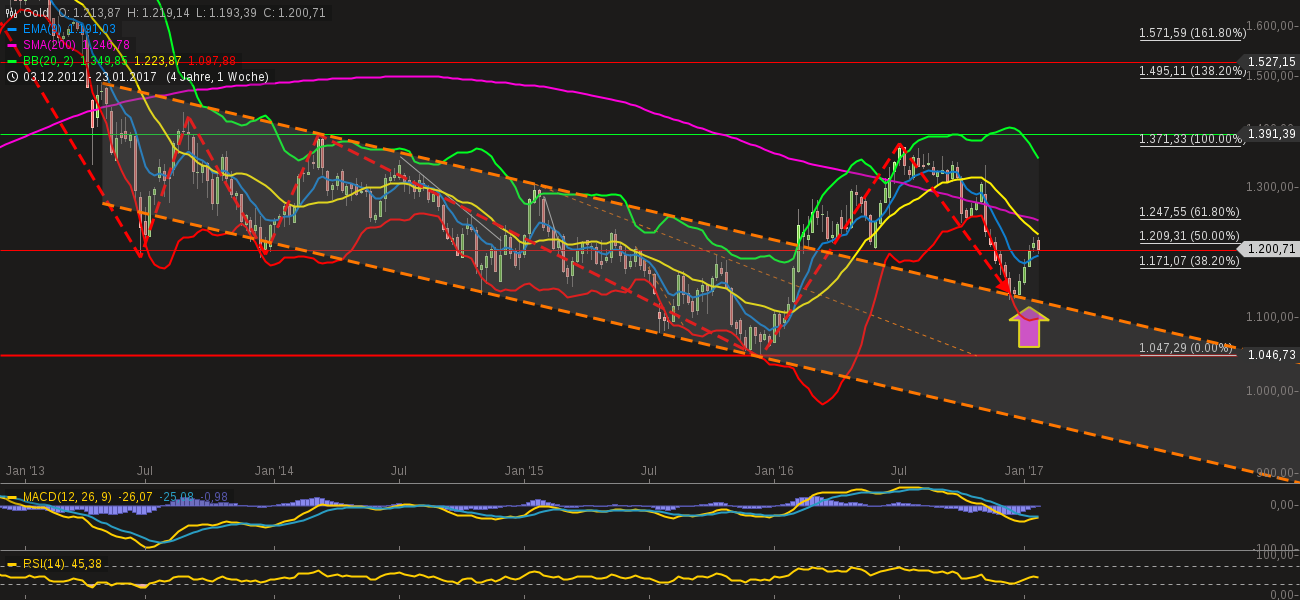1300x600 pixels.
Task: Click Fibonacci label 1.371,33 (100.00%)
Action: click(x=1190, y=139)
